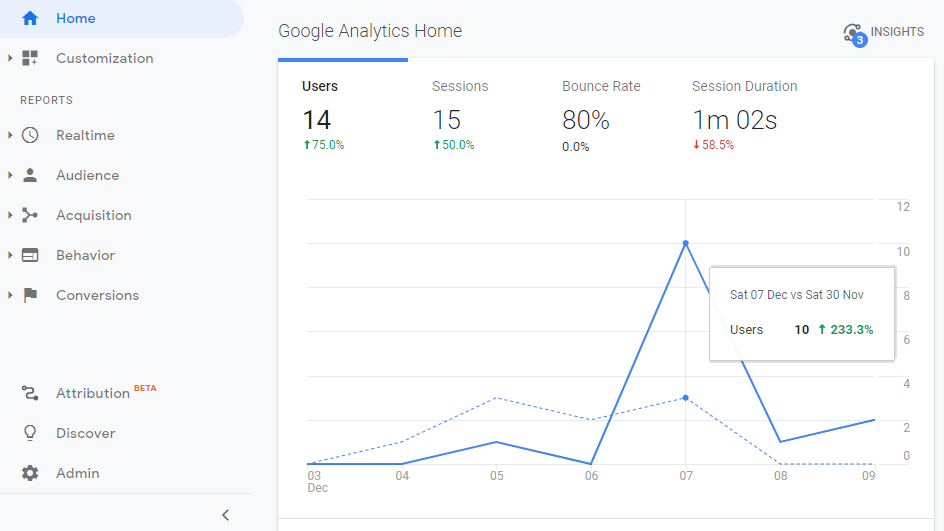The height and width of the screenshot is (531, 944).
Task: Go to Audience reports label
Action: tap(88, 175)
